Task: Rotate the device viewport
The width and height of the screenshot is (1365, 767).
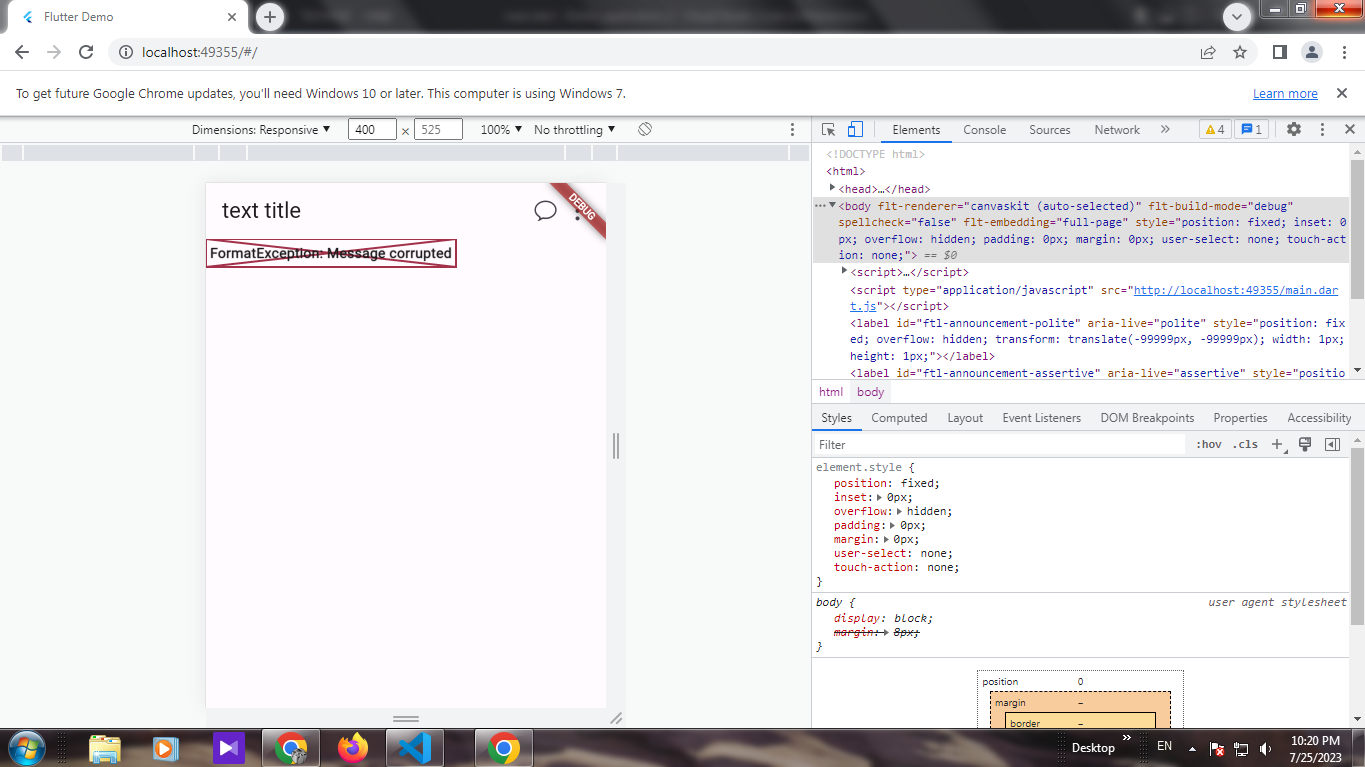Action: pos(645,130)
